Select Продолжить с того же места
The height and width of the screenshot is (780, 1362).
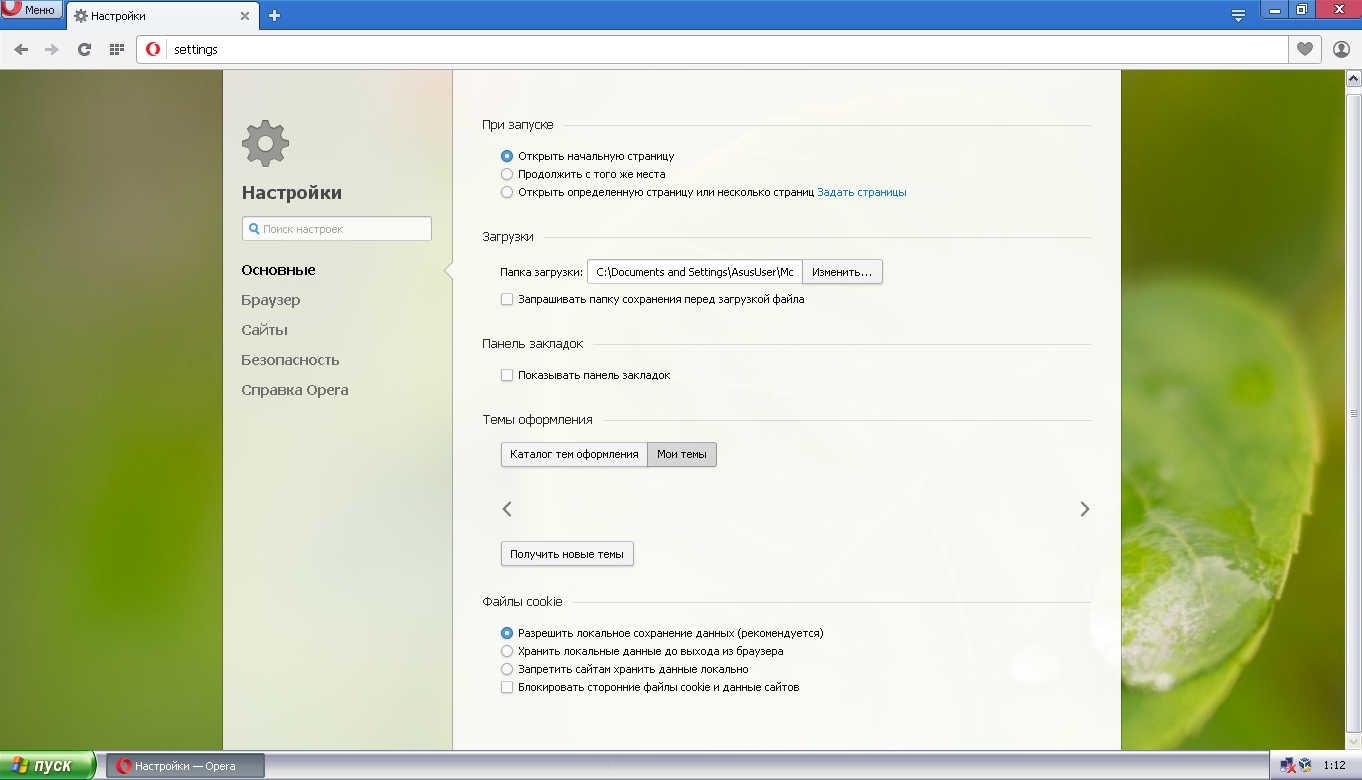pos(507,174)
